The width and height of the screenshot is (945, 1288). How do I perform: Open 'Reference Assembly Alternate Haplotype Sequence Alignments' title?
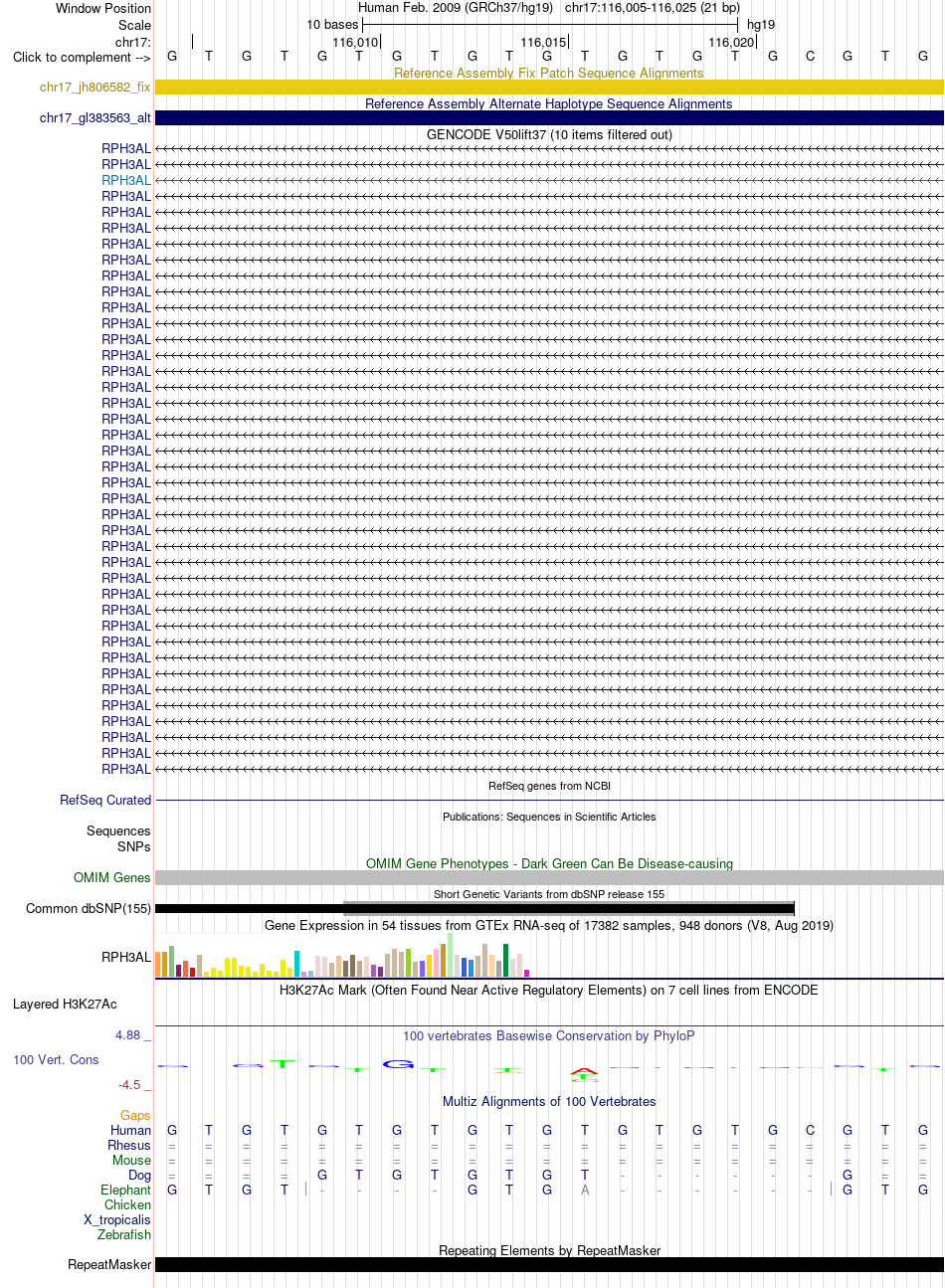[549, 103]
